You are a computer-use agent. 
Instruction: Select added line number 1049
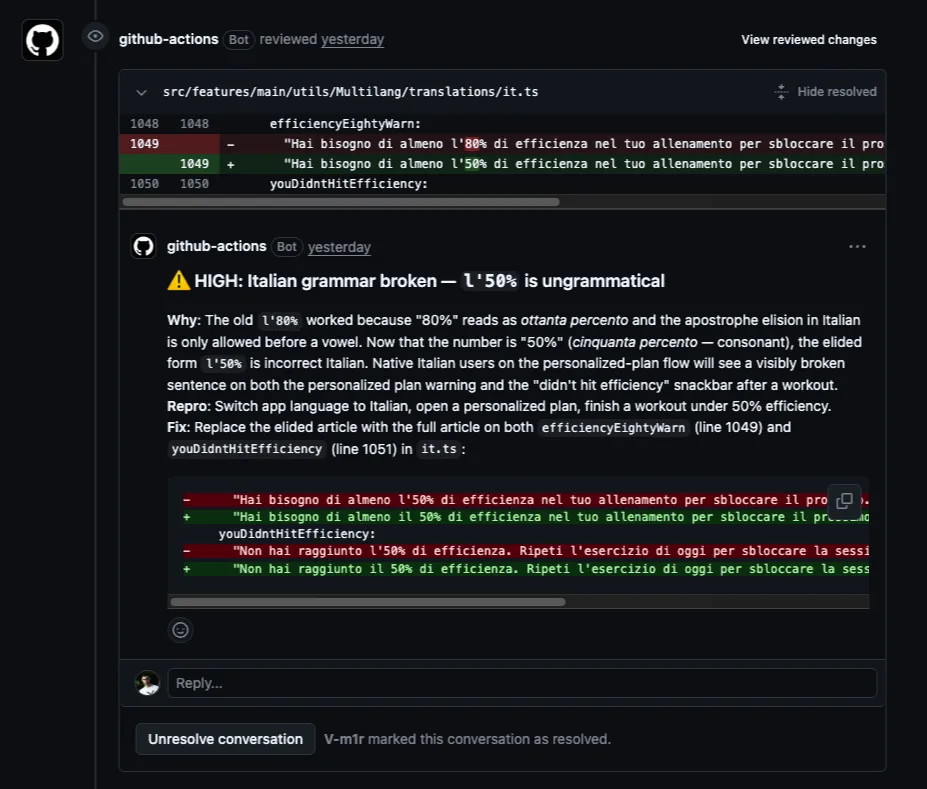[194, 164]
